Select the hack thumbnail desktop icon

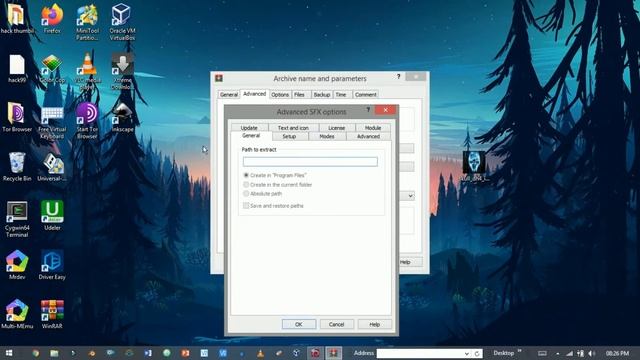tap(17, 18)
